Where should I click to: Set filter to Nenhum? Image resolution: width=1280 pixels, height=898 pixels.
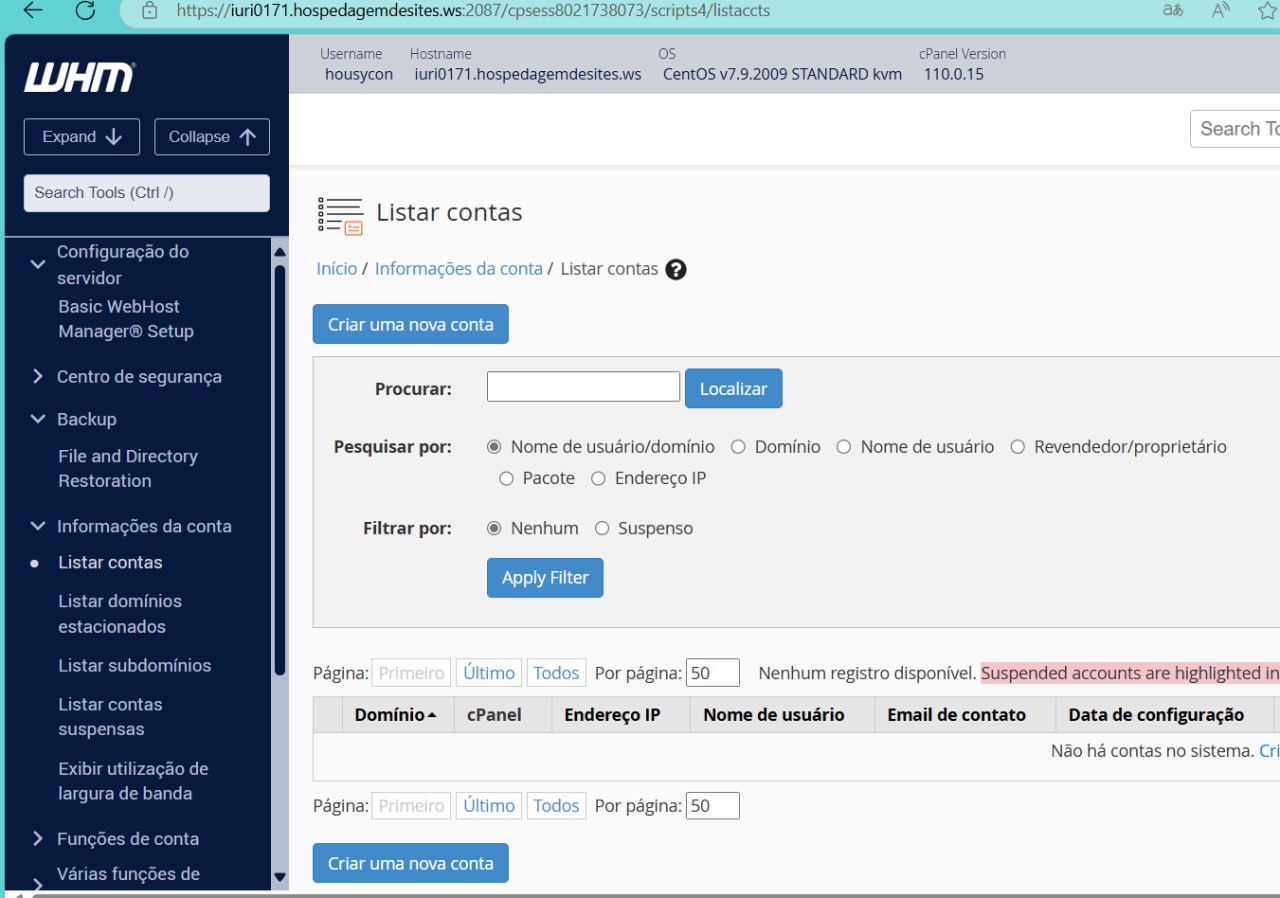493,528
